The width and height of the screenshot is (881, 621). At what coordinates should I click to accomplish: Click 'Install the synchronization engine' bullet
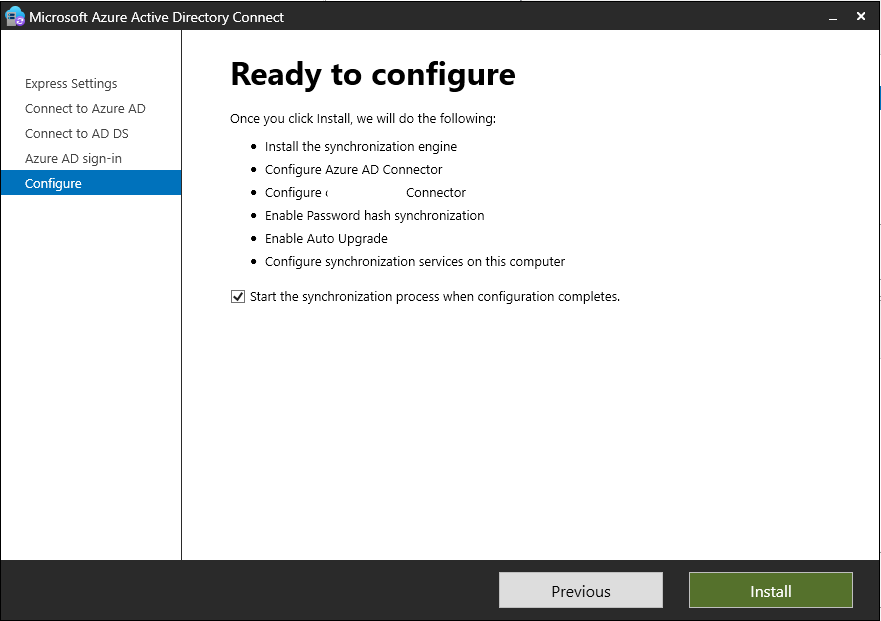[x=361, y=147]
